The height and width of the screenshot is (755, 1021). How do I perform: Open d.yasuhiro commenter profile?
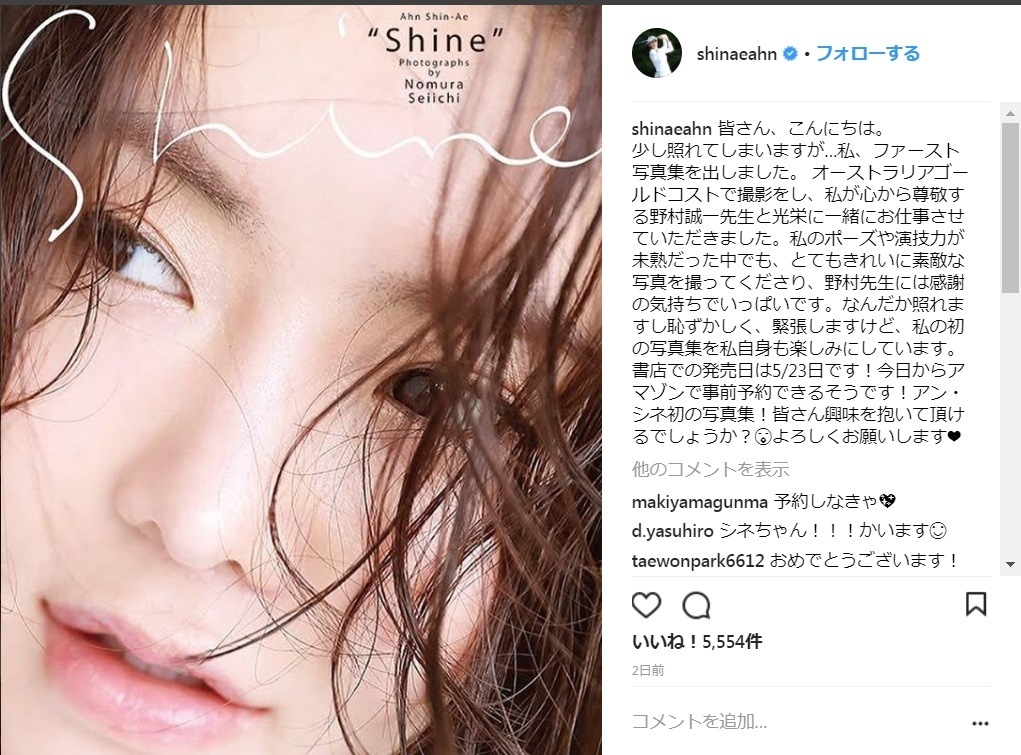(673, 532)
